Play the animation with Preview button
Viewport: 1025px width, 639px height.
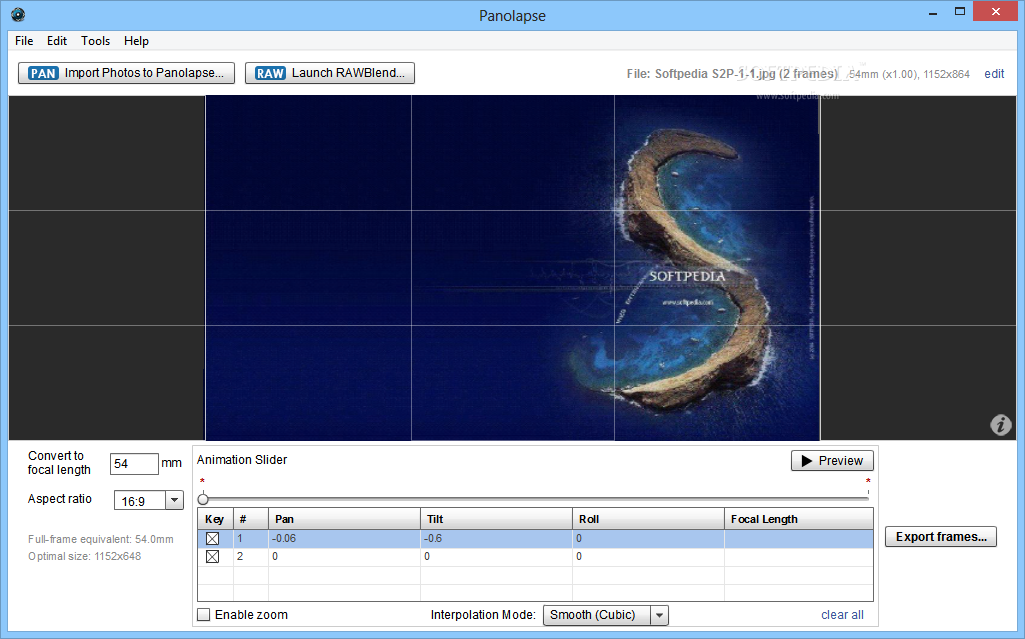click(x=832, y=461)
